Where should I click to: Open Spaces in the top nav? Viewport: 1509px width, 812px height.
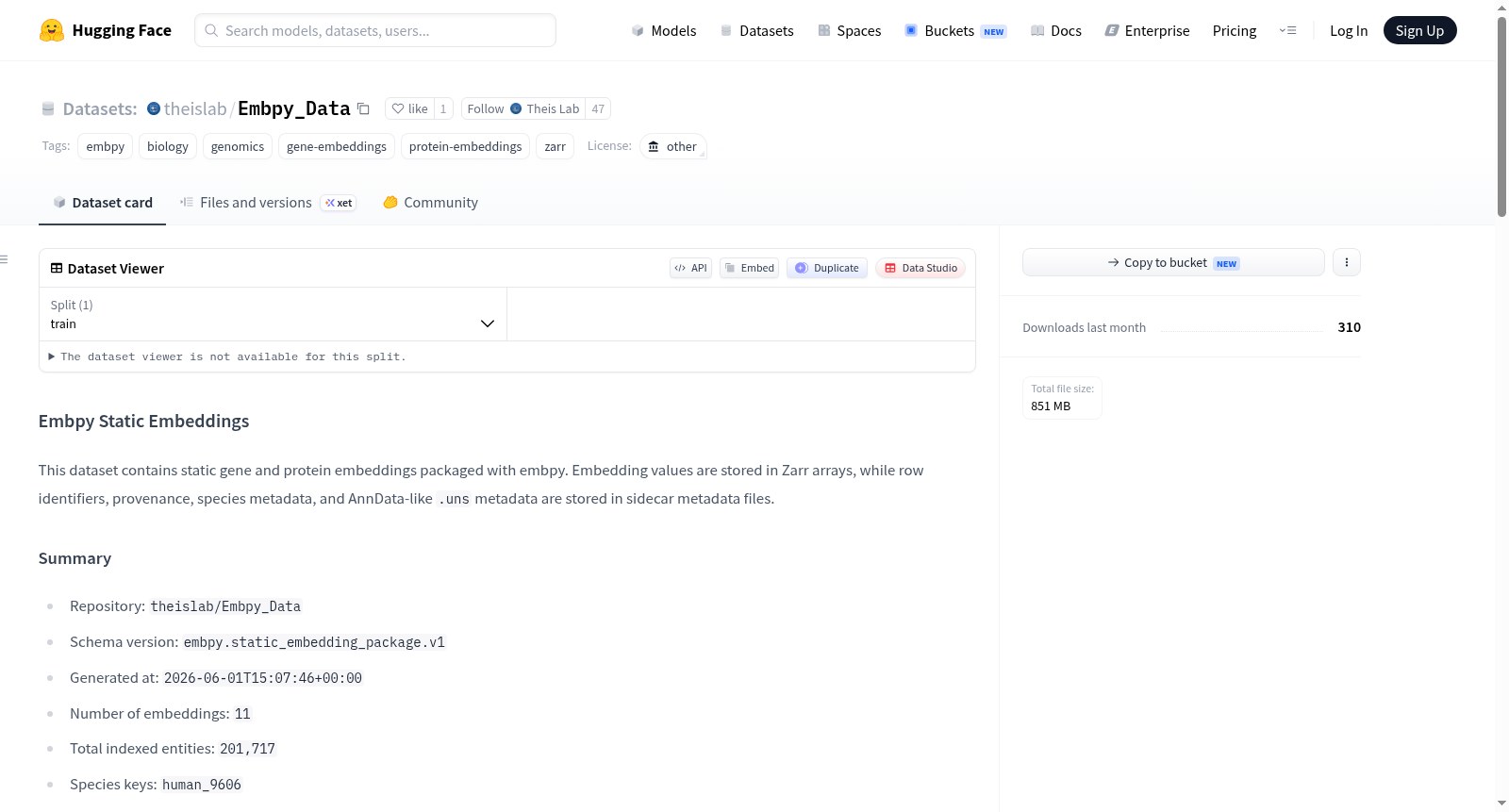[849, 30]
